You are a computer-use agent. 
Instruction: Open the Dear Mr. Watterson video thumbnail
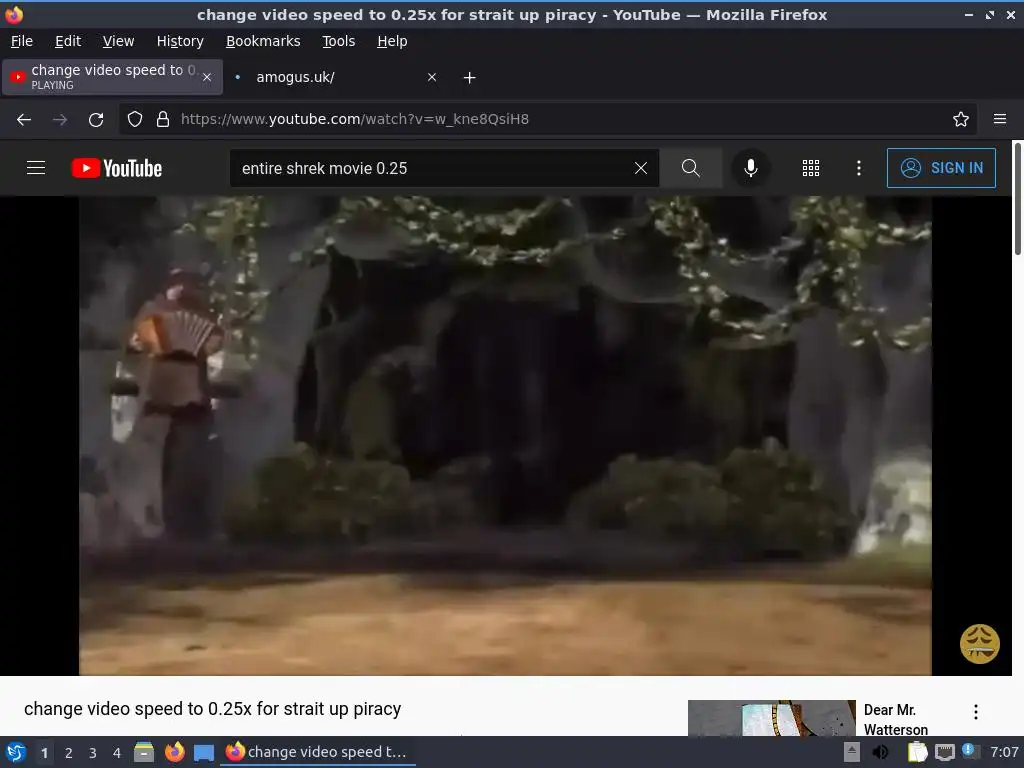771,718
